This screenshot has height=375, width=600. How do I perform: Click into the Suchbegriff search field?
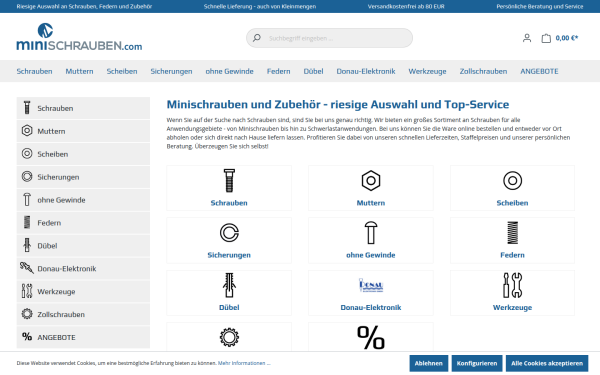coord(329,38)
